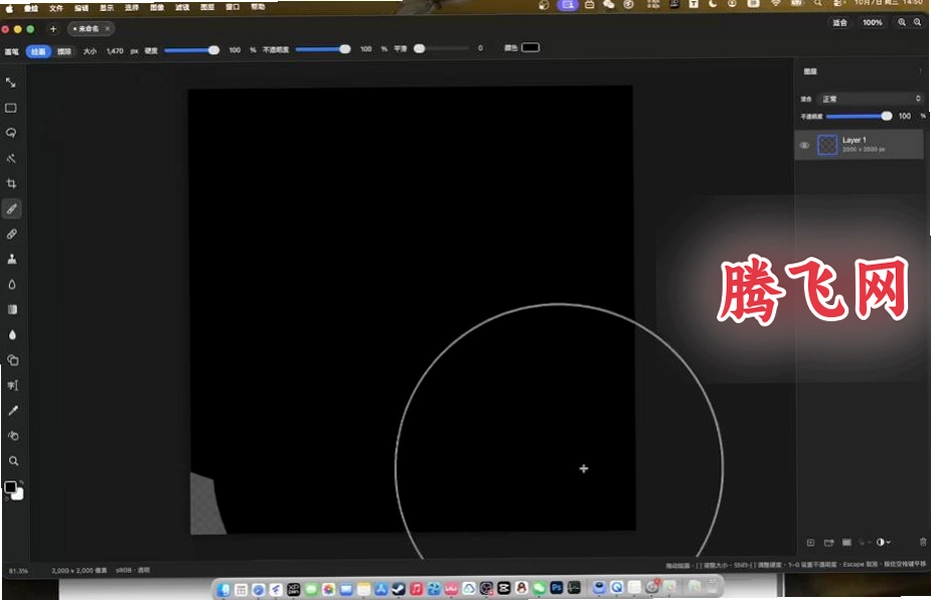The height and width of the screenshot is (600, 931).
Task: Select the Brush tool
Action: 11,209
